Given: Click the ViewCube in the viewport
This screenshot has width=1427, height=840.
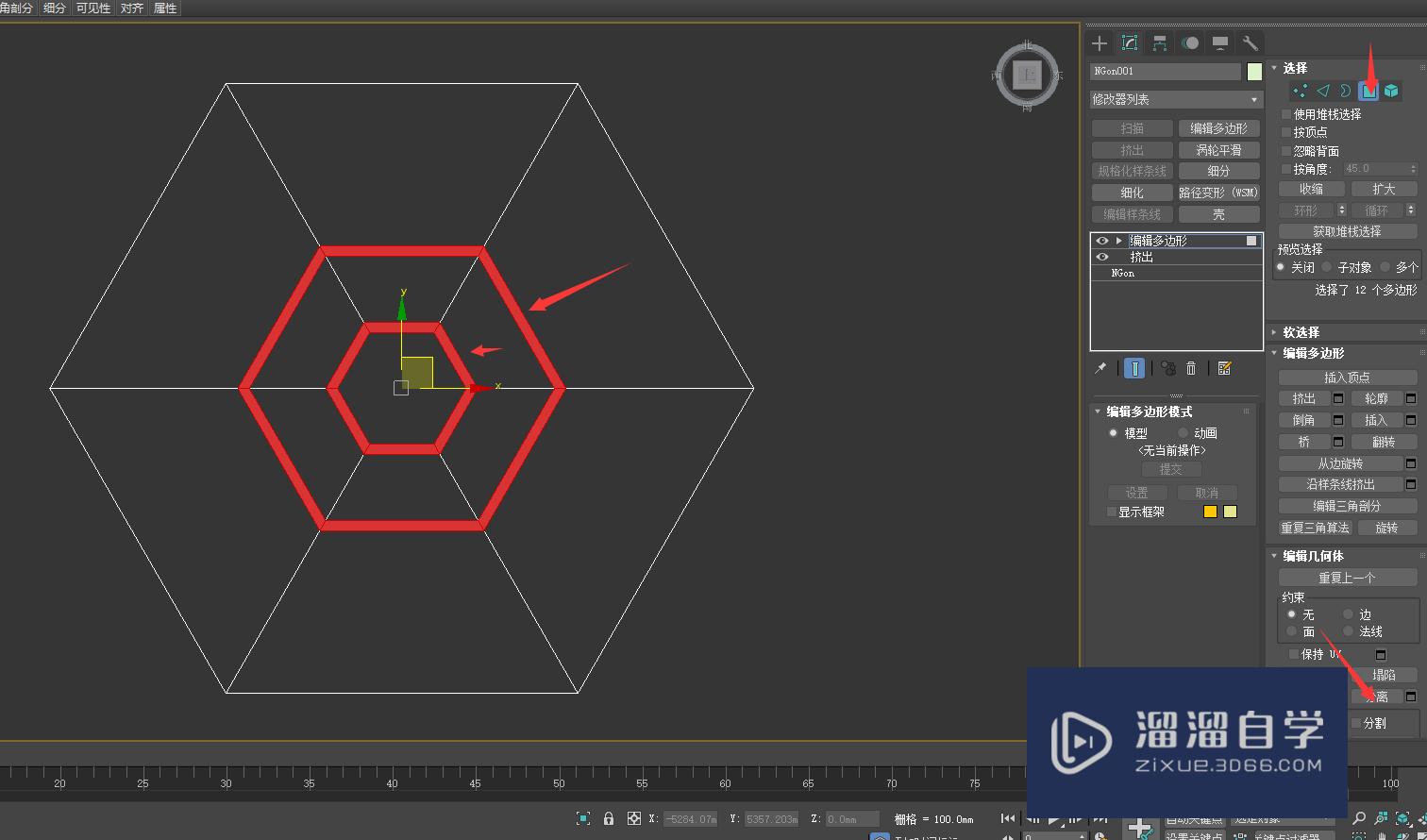Looking at the screenshot, I should pyautogui.click(x=1027, y=75).
